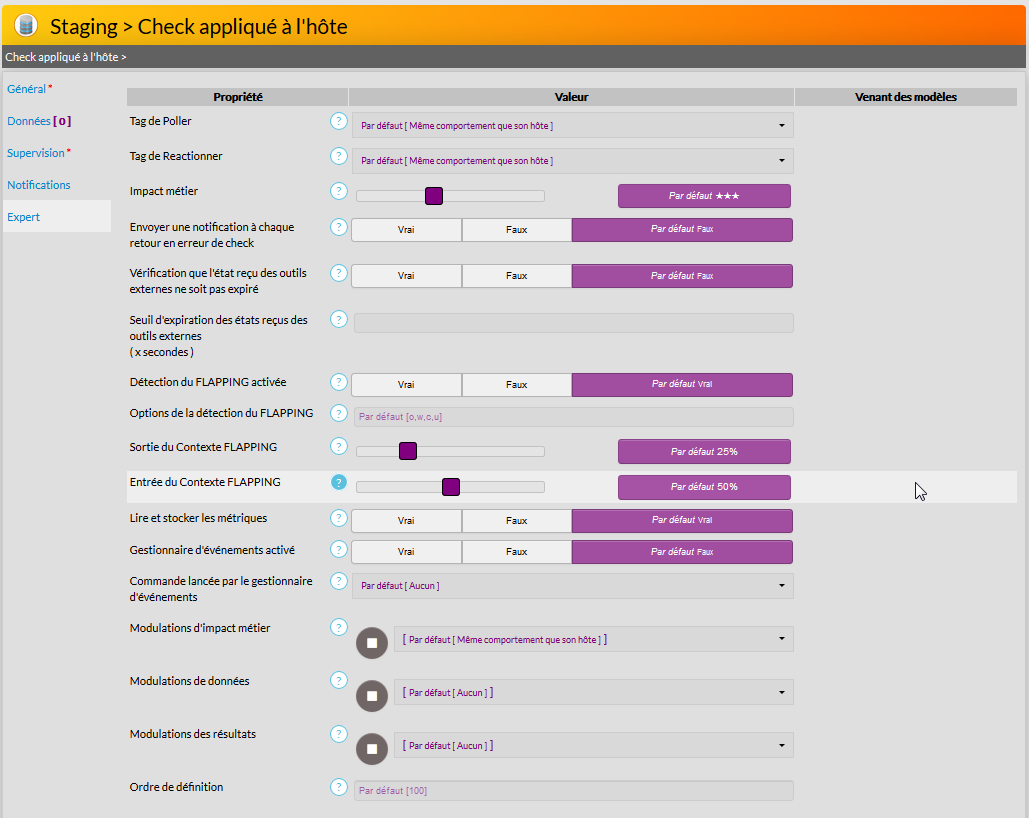
Task: Switch to the Général tab
Action: 27,89
